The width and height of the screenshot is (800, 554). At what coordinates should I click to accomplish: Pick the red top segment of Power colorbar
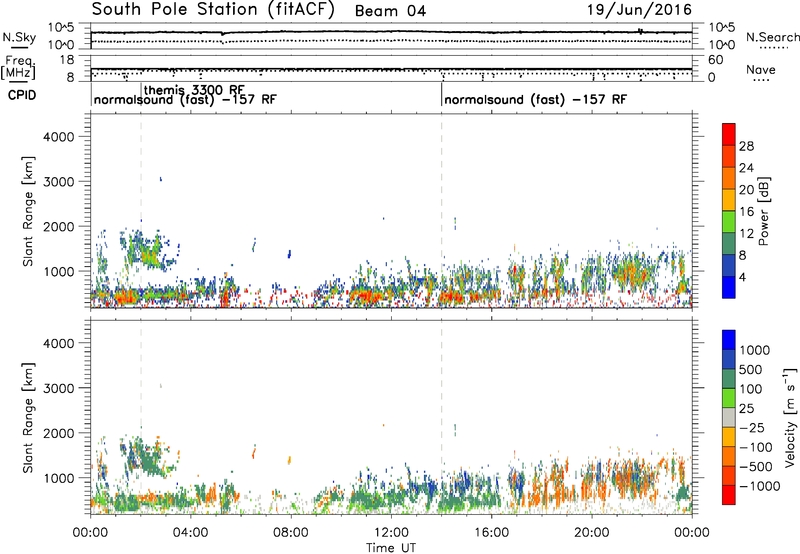point(729,134)
